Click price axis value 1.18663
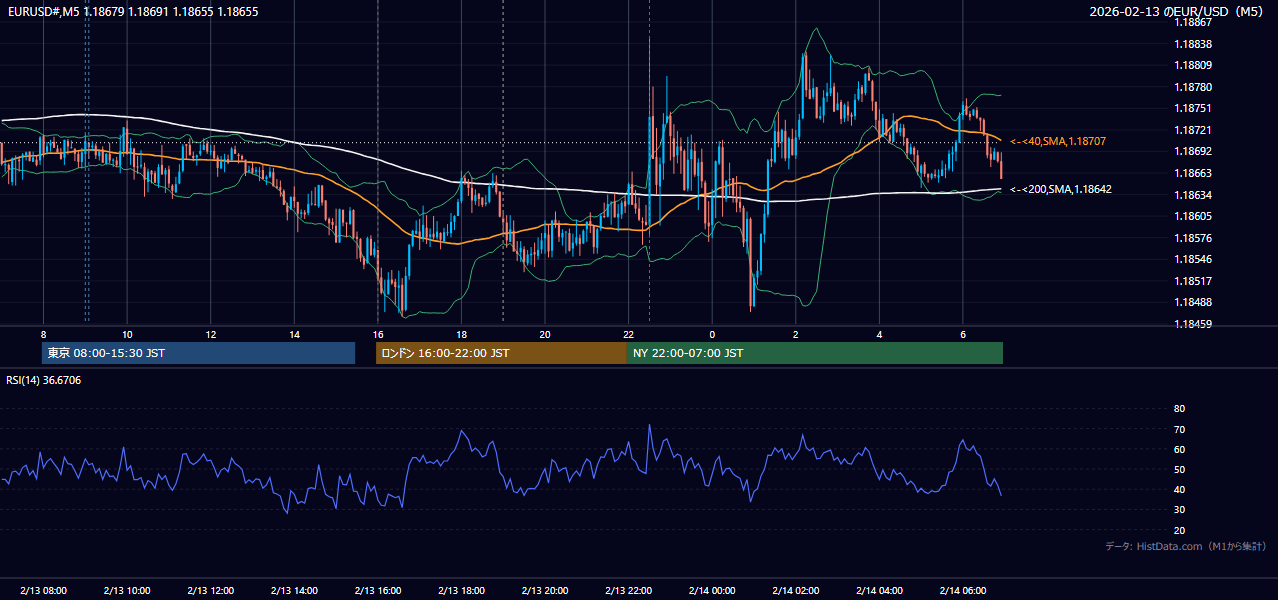This screenshot has height=600, width=1278. 1193,173
